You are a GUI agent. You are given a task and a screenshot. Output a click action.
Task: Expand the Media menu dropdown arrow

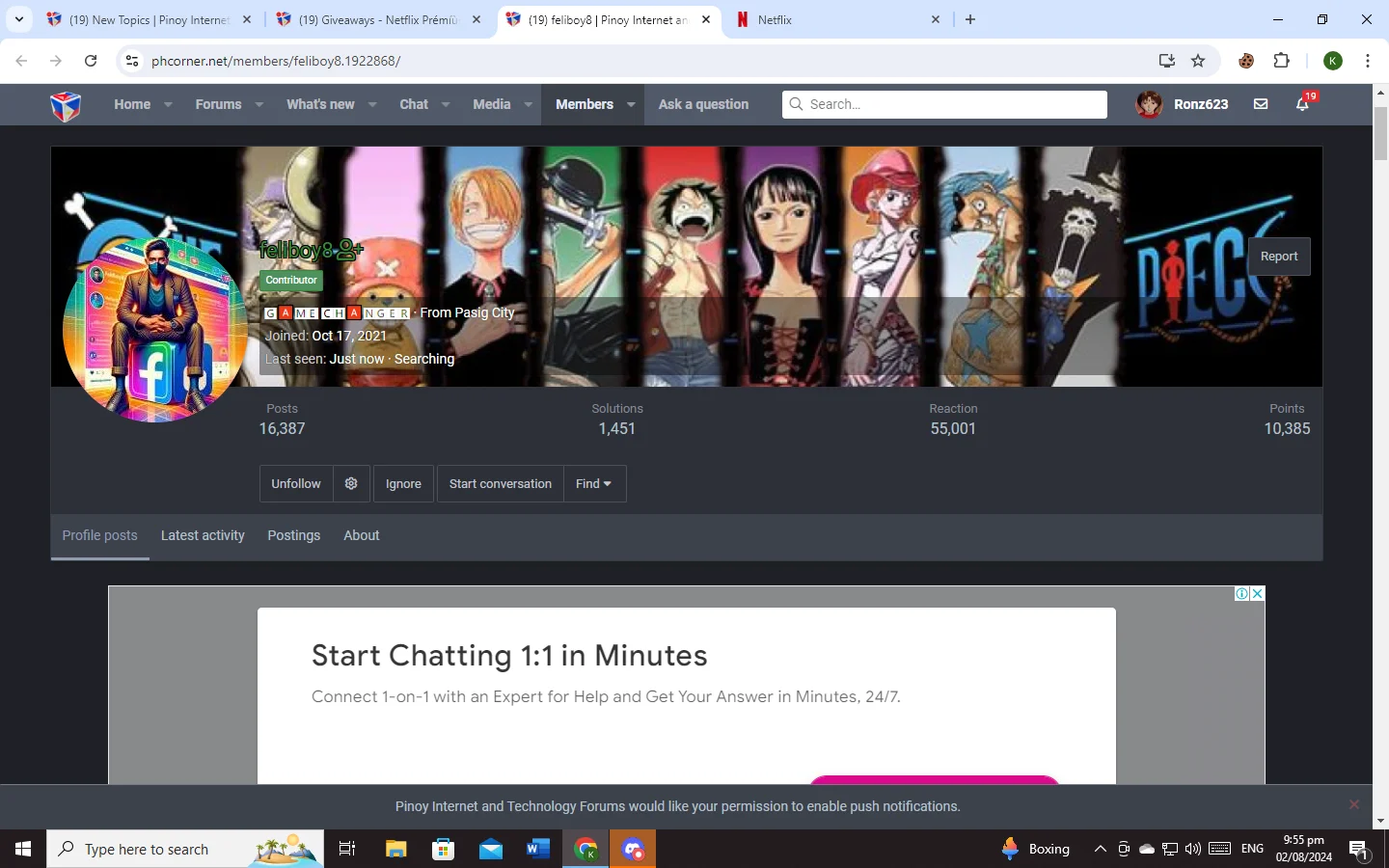(529, 104)
